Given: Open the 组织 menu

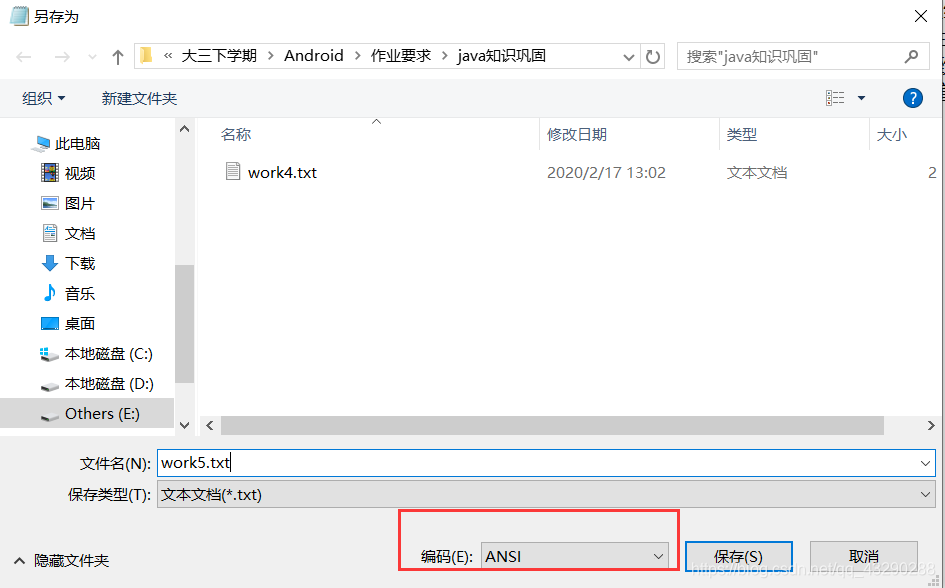Looking at the screenshot, I should [43, 98].
